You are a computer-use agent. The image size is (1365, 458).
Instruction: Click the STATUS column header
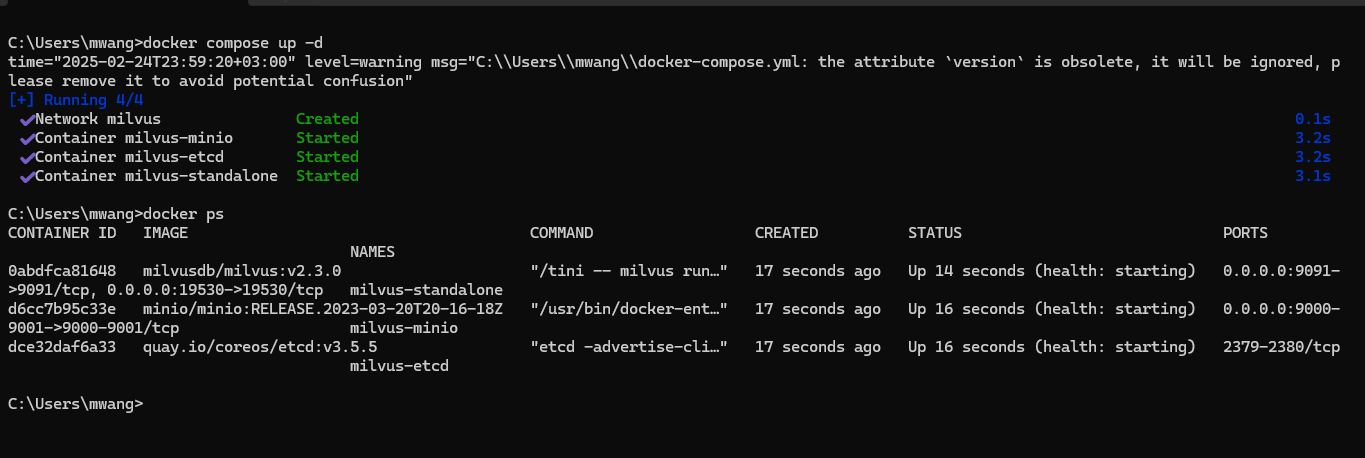coord(935,233)
